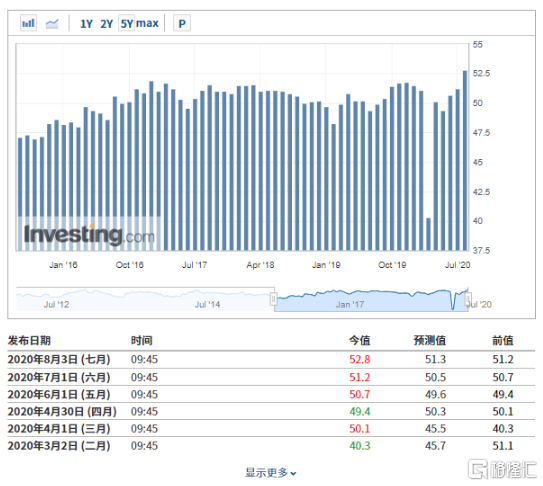Click the 52.8 actual value
Screen dimensions: 543x486
tap(359, 360)
